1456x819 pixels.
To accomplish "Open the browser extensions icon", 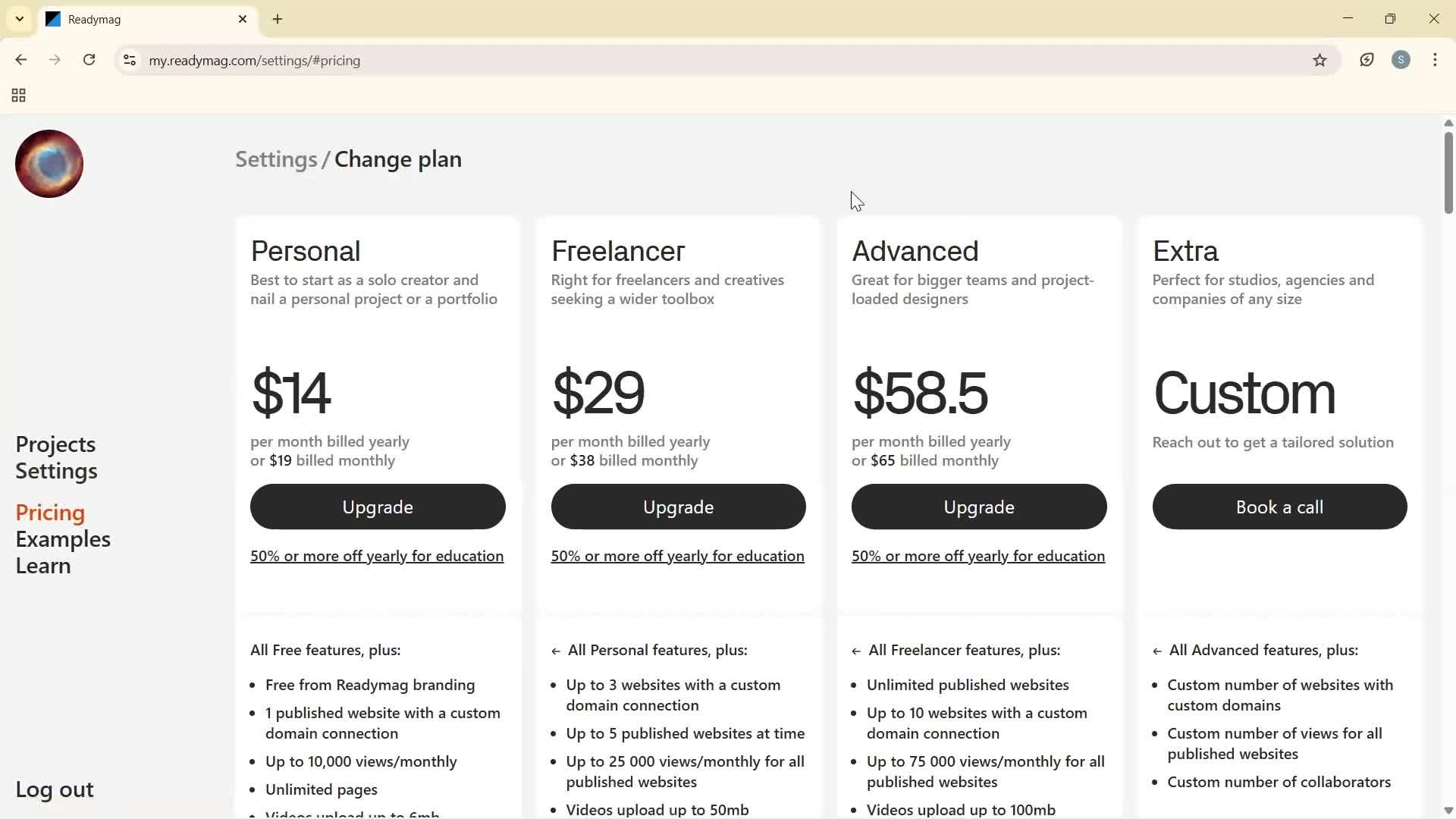I will pos(1367,60).
